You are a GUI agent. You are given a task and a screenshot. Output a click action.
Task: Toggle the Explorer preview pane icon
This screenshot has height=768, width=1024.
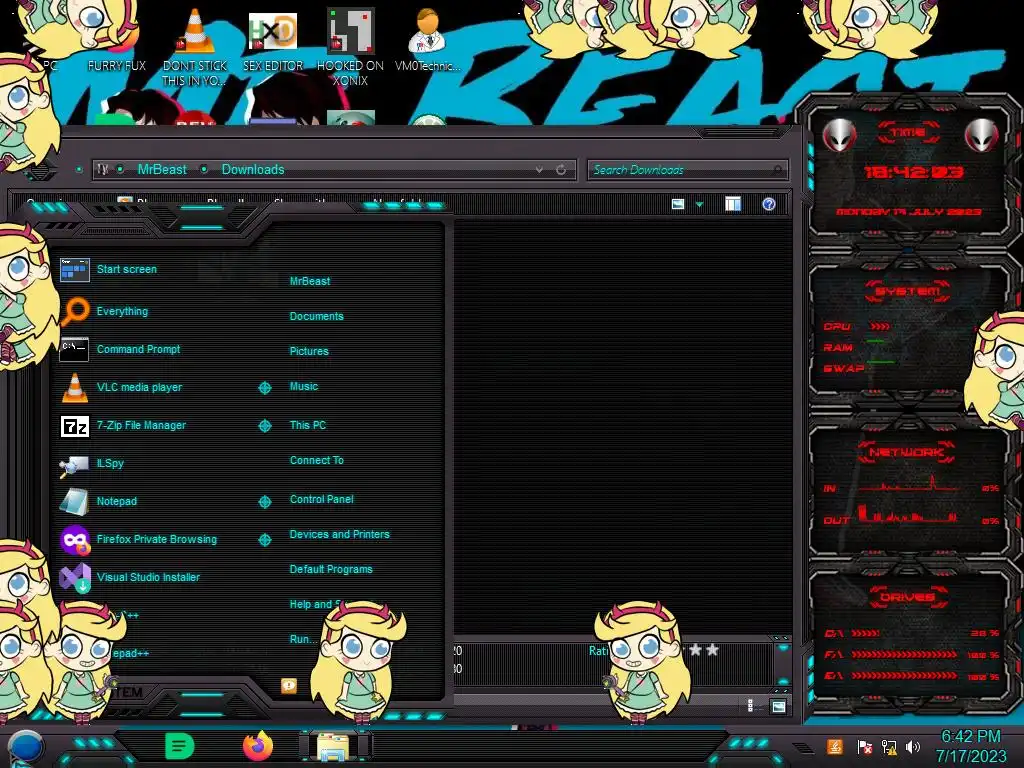point(733,204)
